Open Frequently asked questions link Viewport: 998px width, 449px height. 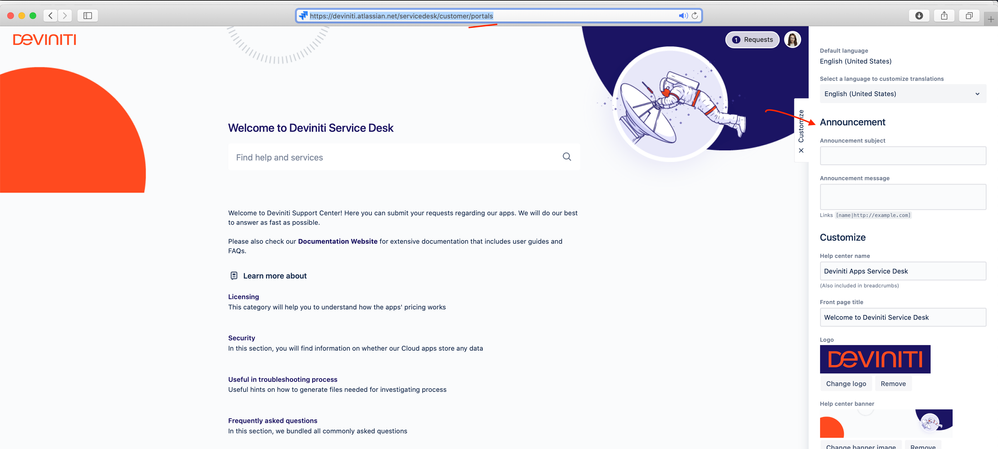click(x=272, y=420)
